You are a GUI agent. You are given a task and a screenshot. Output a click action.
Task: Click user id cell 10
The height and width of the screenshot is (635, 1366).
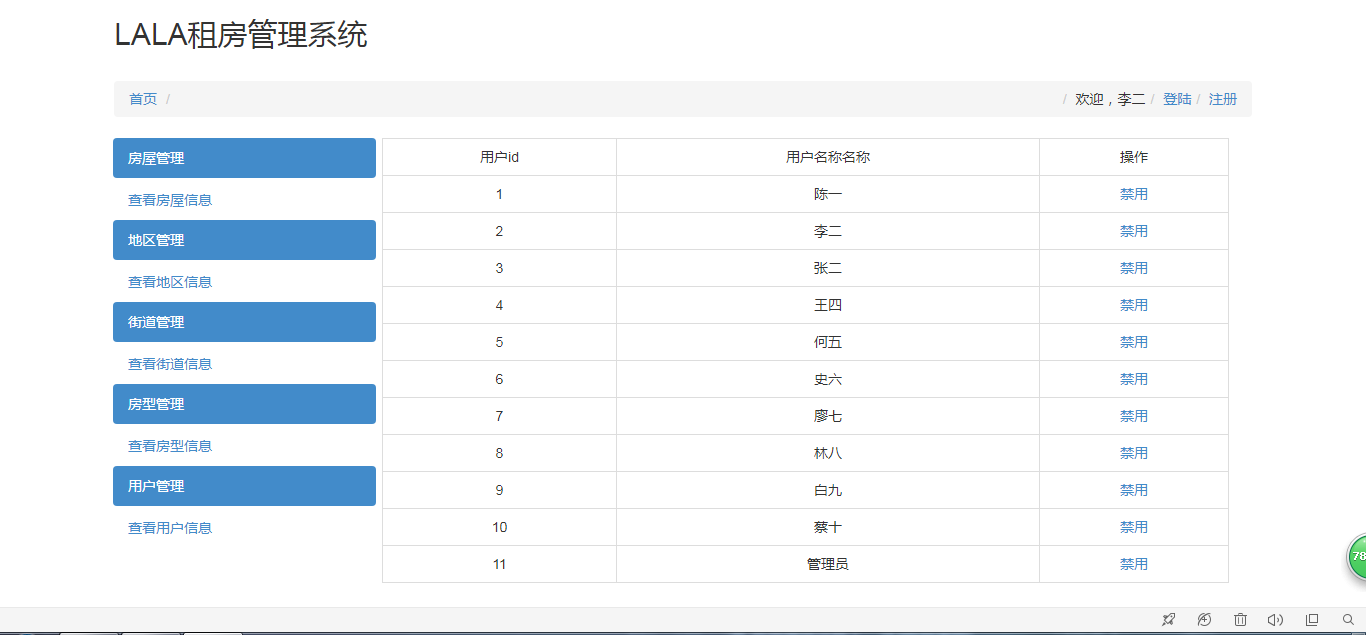(x=499, y=527)
